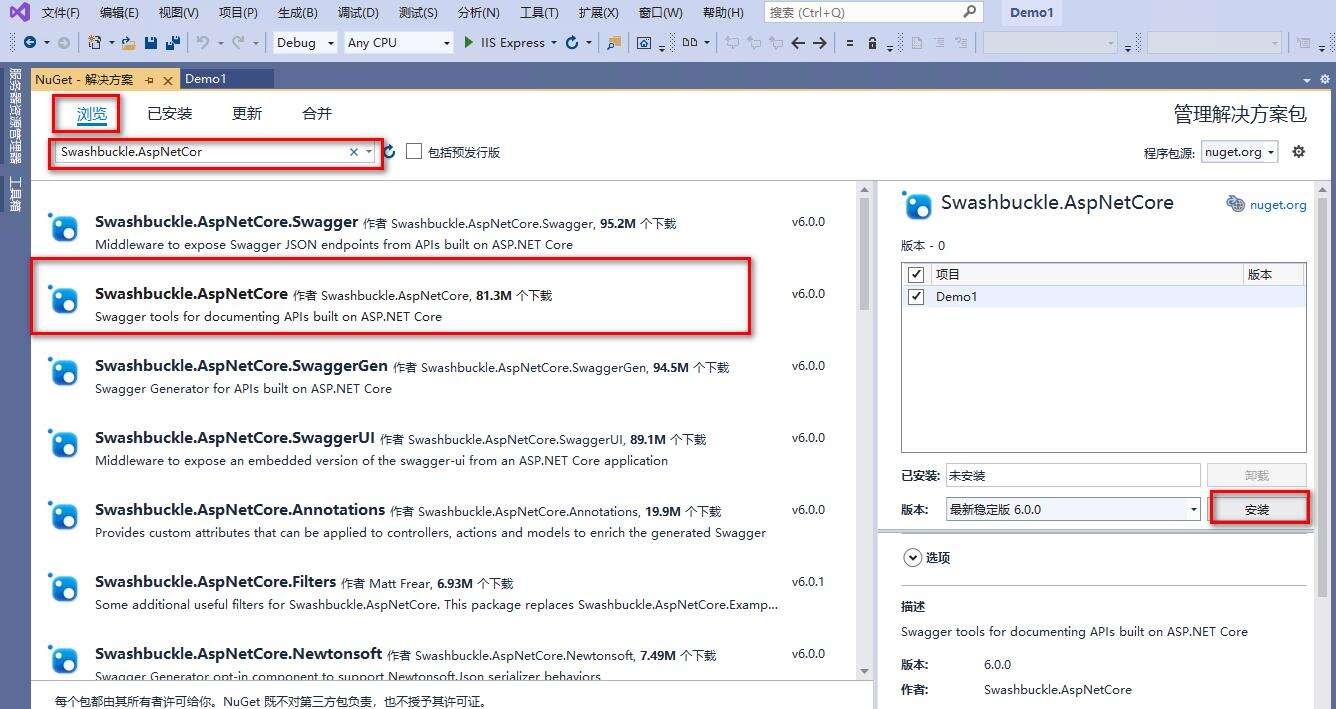This screenshot has width=1336, height=709.
Task: Switch to the 已安装 tab
Action: tap(169, 114)
